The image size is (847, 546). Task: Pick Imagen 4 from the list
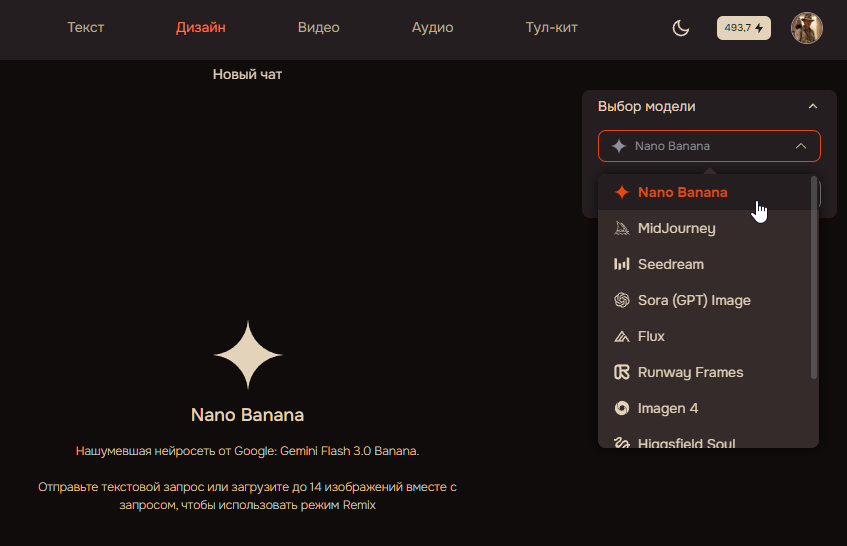(704, 408)
